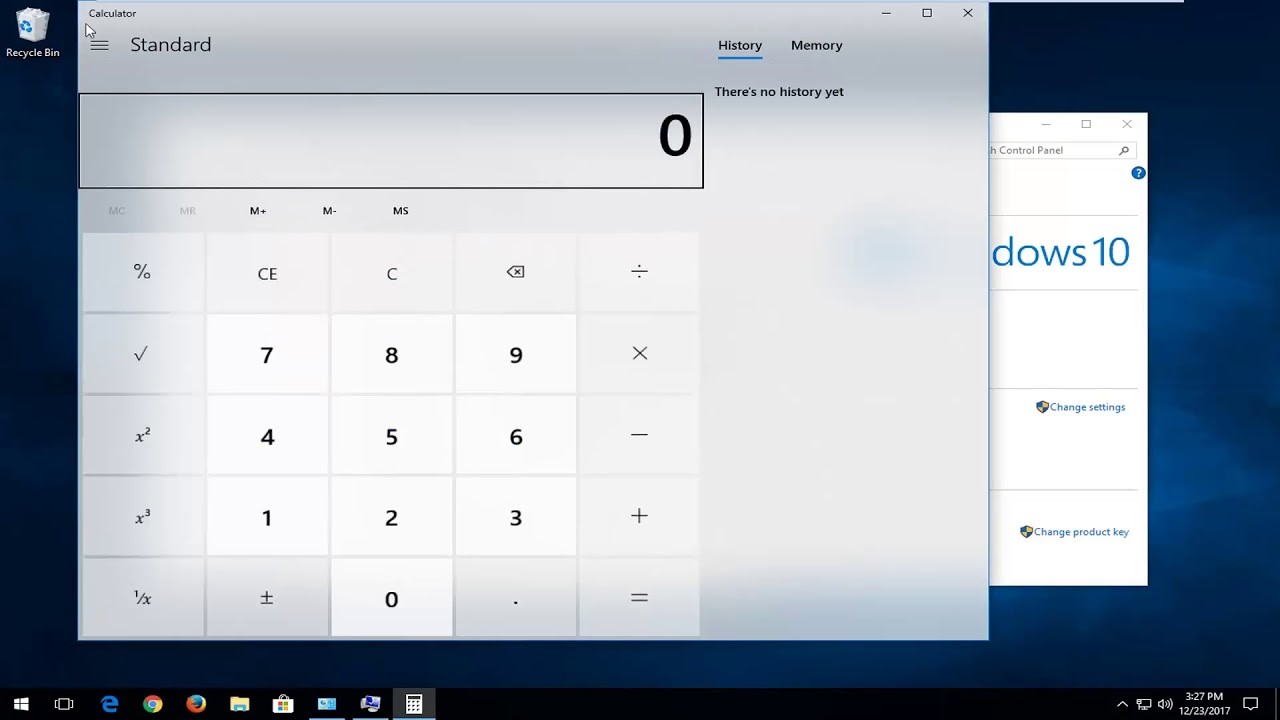Screen dimensions: 1280x720
Task: Tap digit 0 on the keypad
Action: [x=391, y=598]
